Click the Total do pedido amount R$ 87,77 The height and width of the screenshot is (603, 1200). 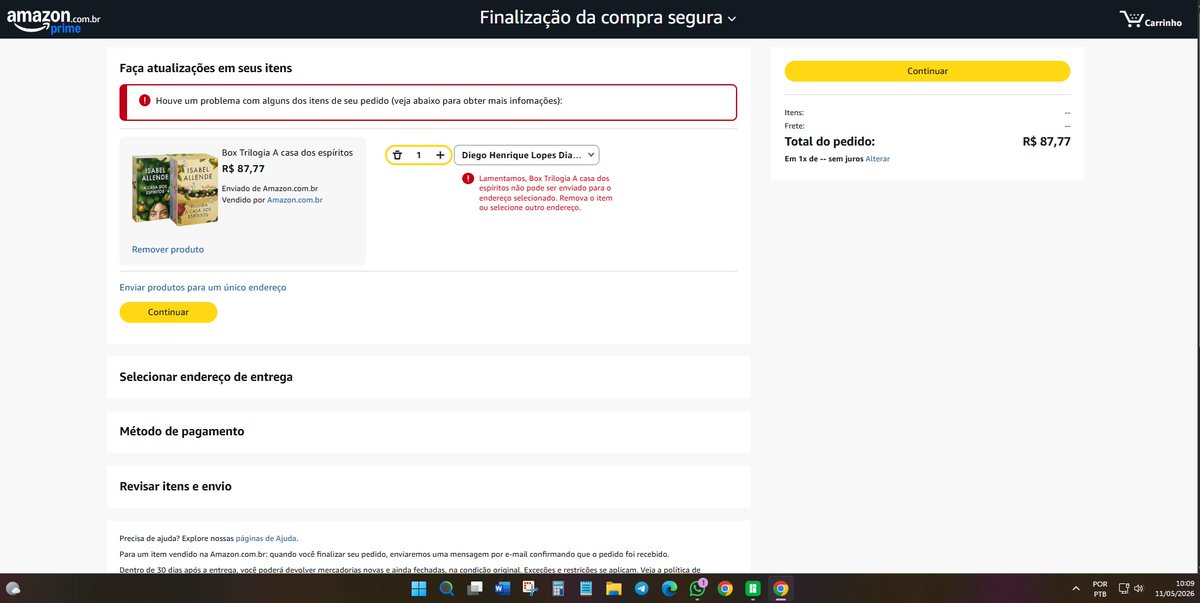tap(1046, 142)
